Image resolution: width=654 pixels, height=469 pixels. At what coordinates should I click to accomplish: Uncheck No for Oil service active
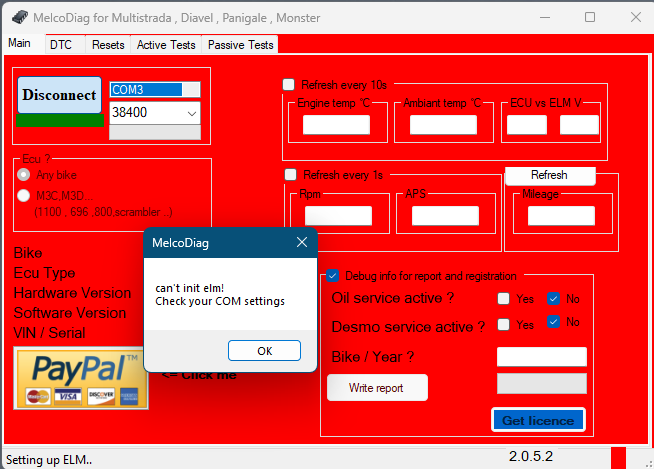(553, 298)
